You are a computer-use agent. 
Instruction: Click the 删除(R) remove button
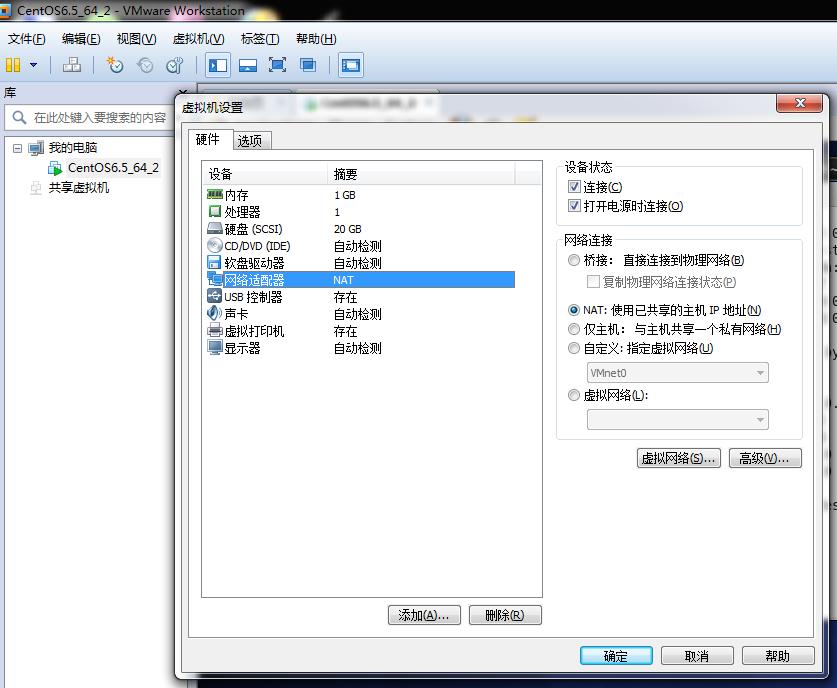pyautogui.click(x=505, y=615)
